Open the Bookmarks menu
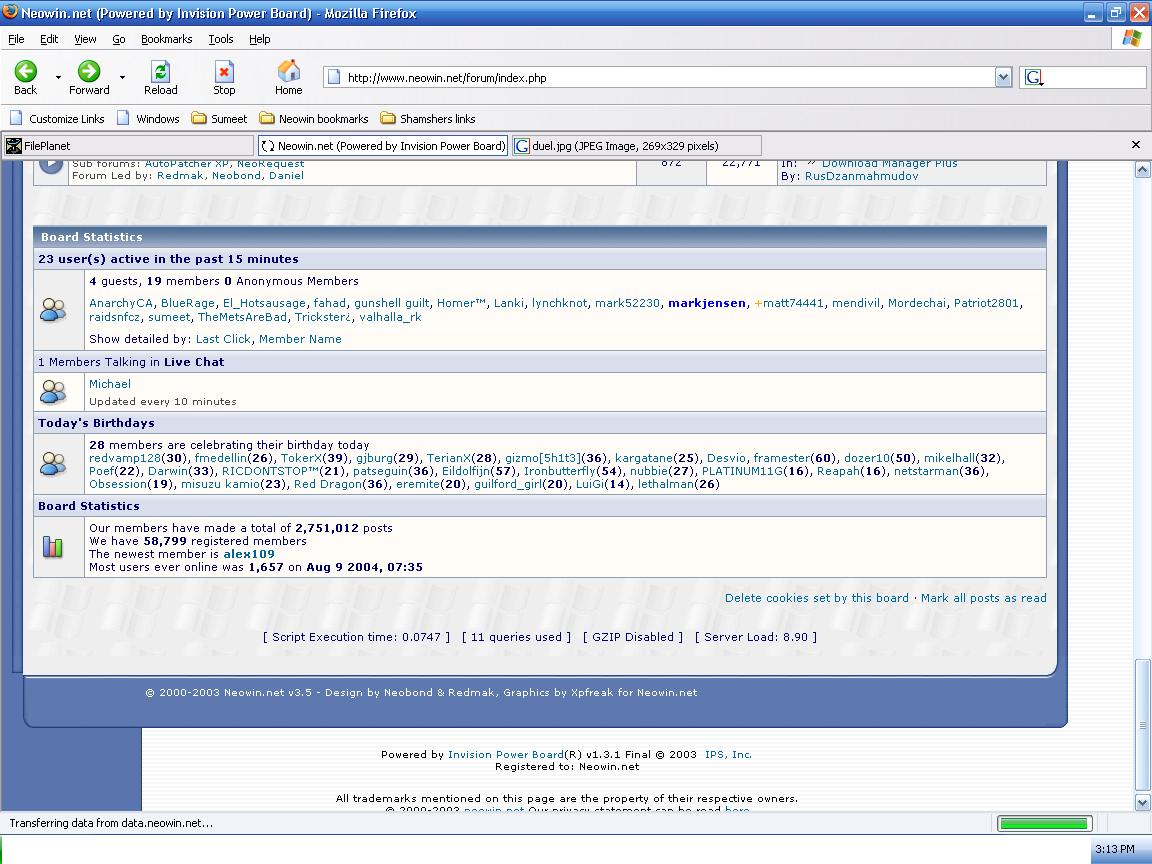 click(166, 39)
